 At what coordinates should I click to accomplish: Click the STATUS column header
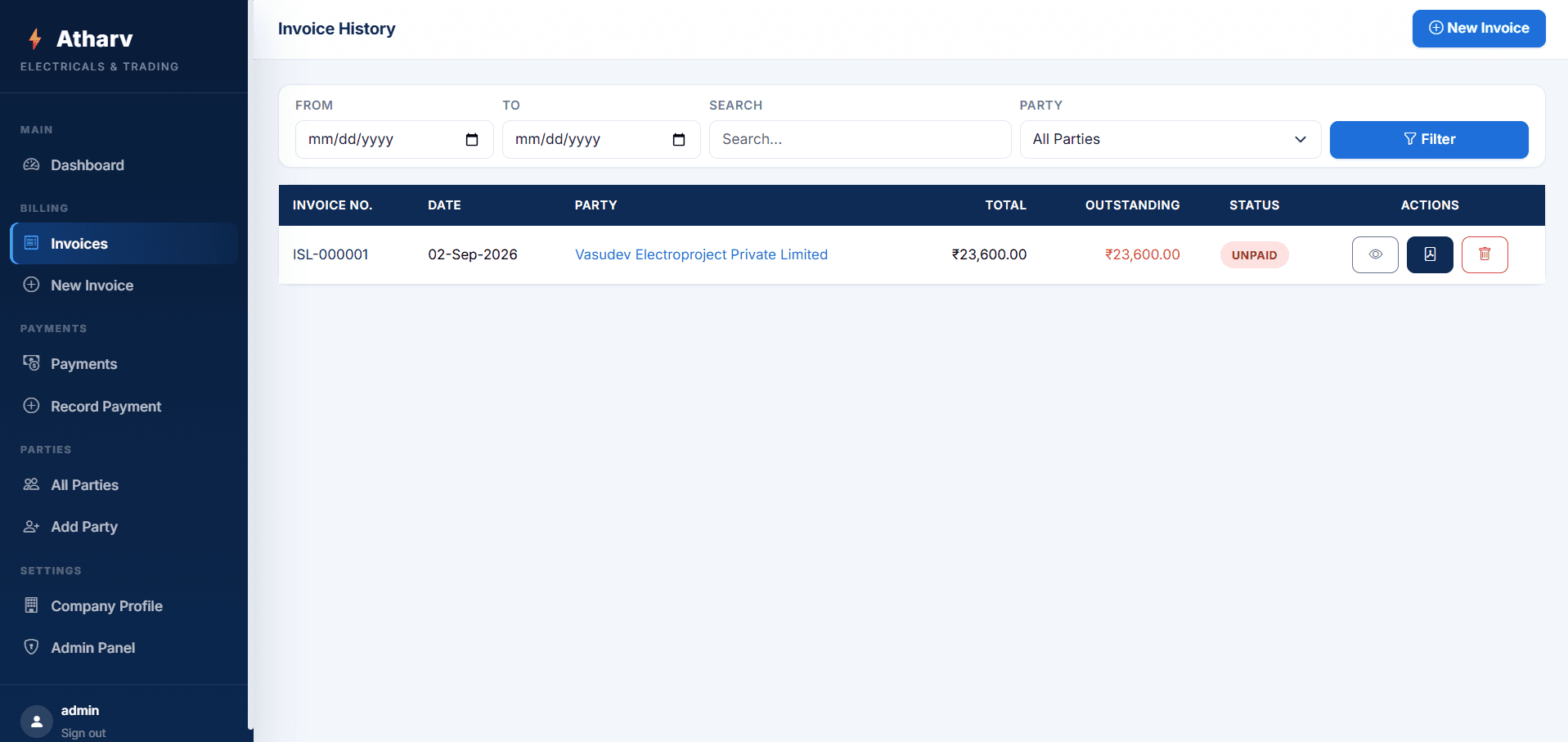[1254, 205]
